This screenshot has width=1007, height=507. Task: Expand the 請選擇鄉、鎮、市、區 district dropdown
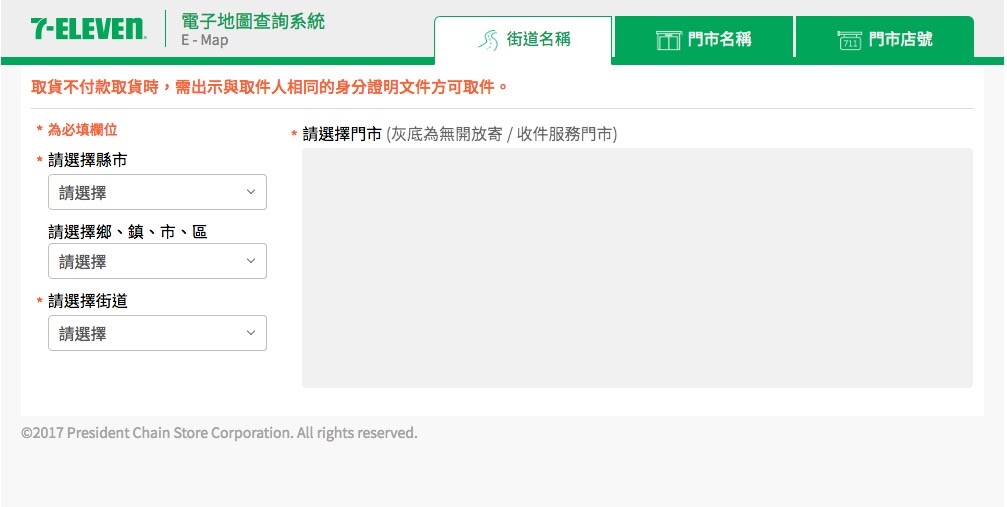157,261
